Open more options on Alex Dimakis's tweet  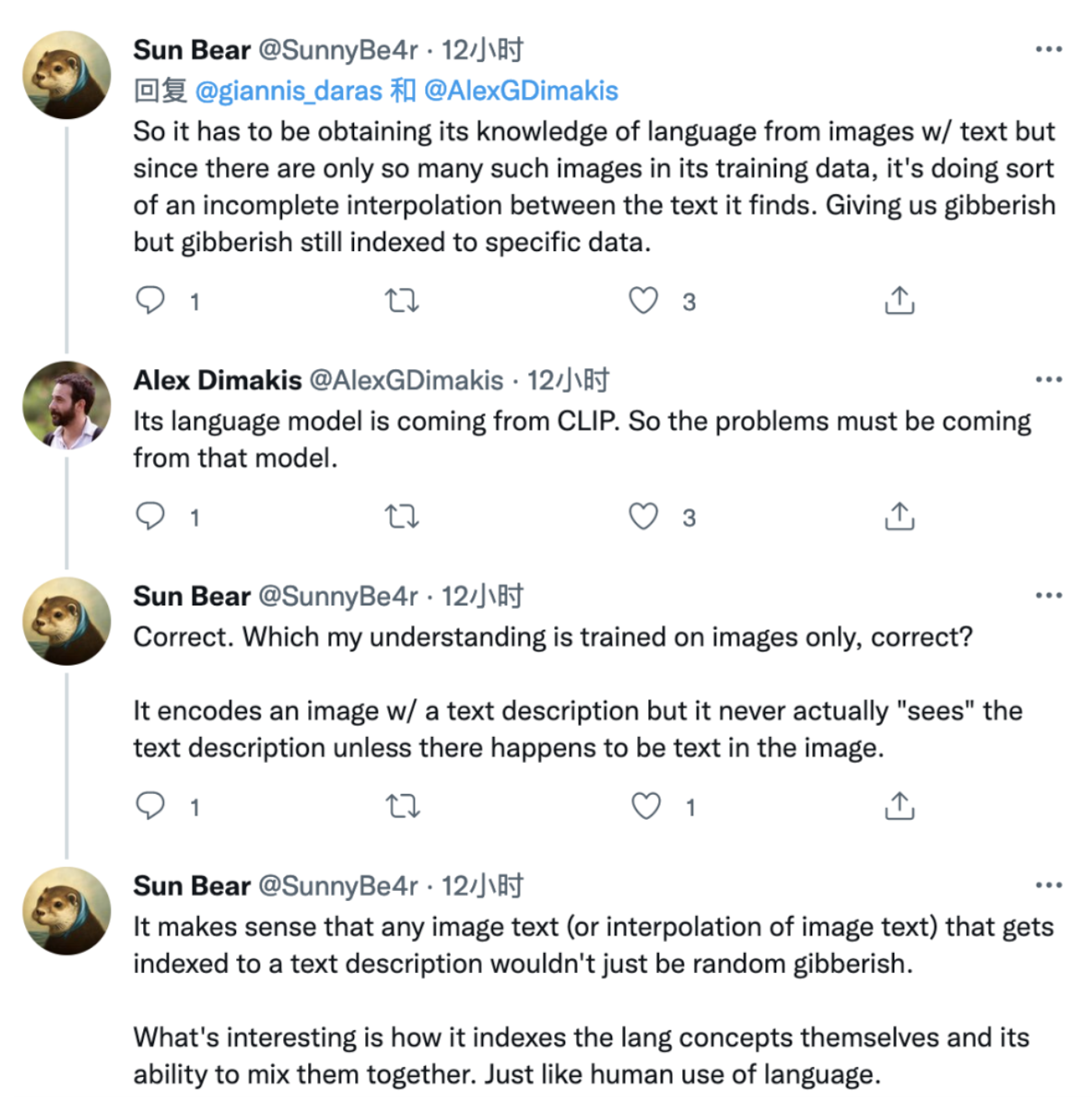coord(1048,379)
